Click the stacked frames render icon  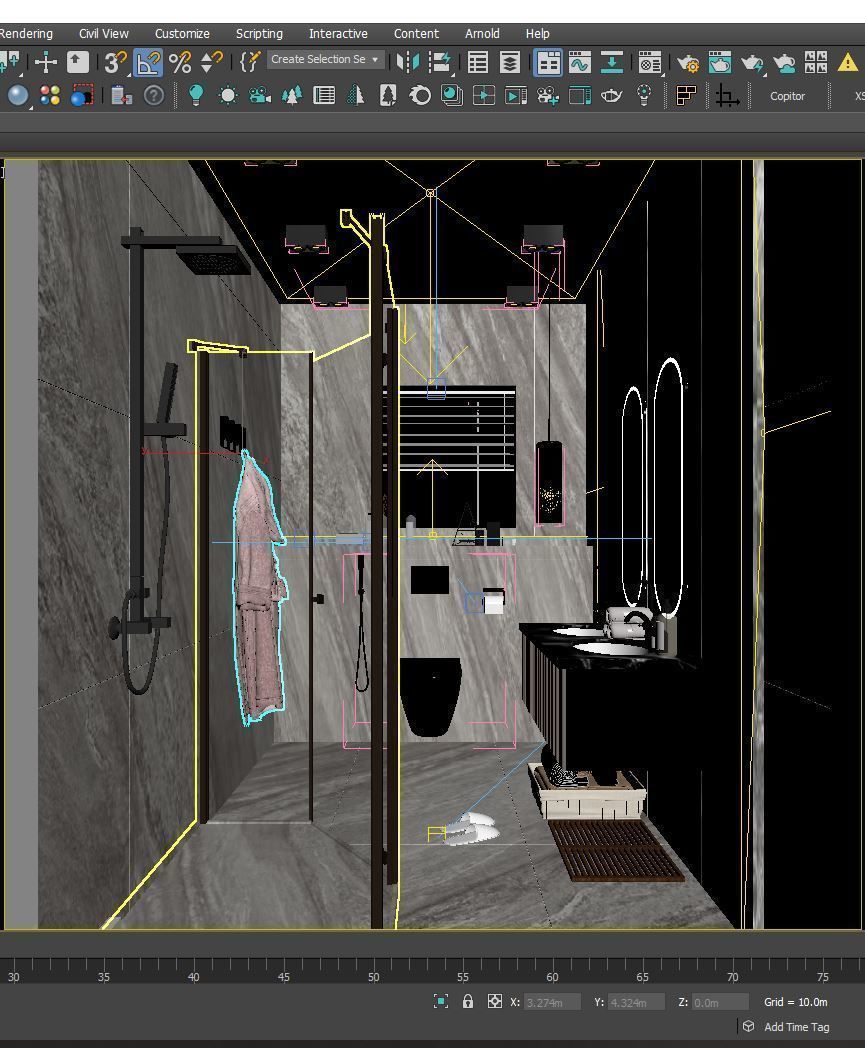click(453, 96)
